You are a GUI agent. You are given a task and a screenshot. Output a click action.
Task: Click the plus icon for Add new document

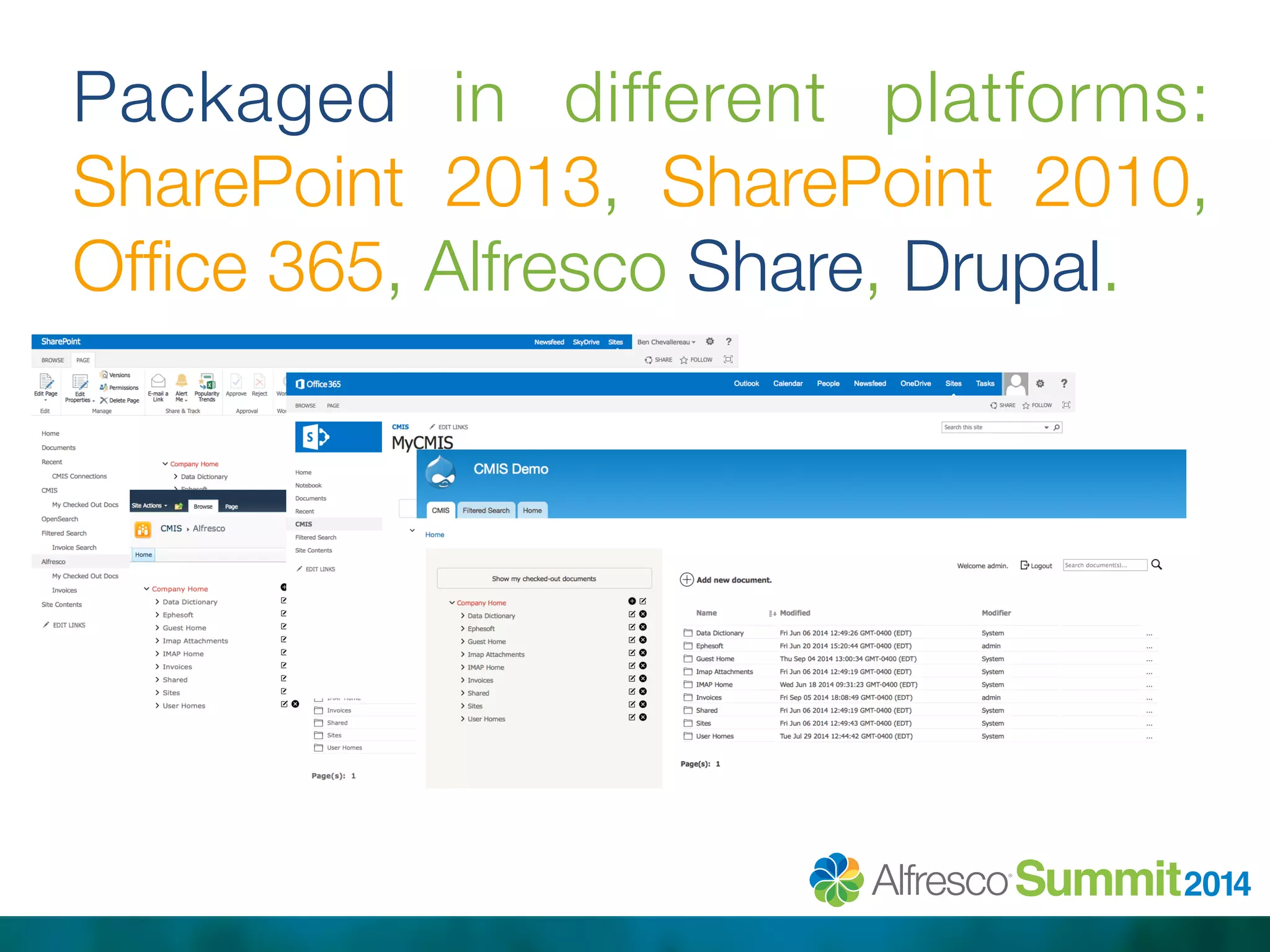coord(687,580)
